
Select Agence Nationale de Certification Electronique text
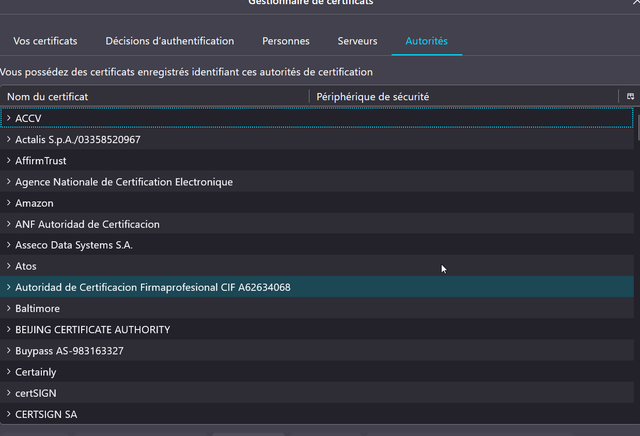tap(124, 182)
